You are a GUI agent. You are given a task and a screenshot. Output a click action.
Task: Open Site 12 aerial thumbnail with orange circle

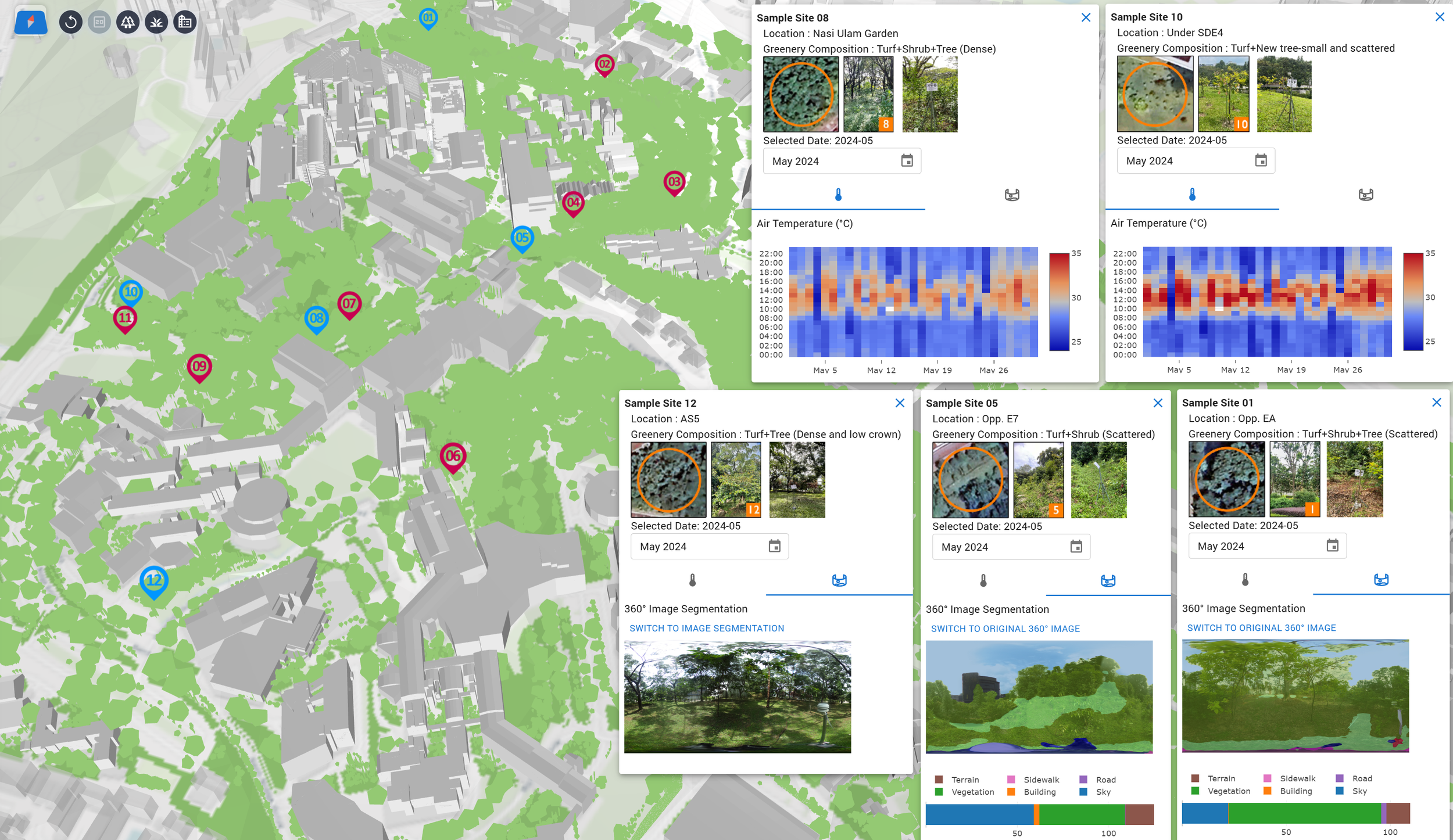tap(668, 479)
